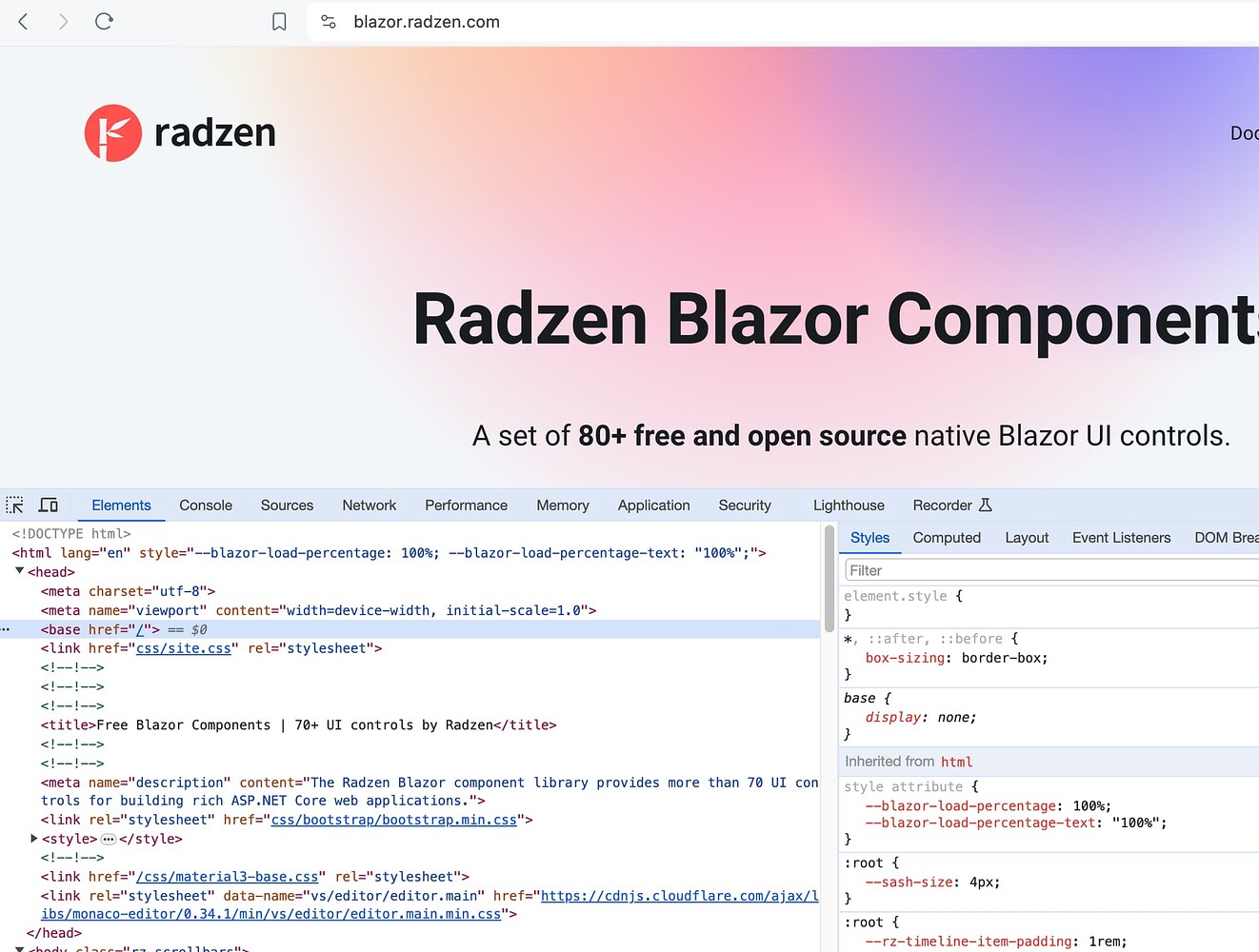Open the Network panel

point(369,505)
